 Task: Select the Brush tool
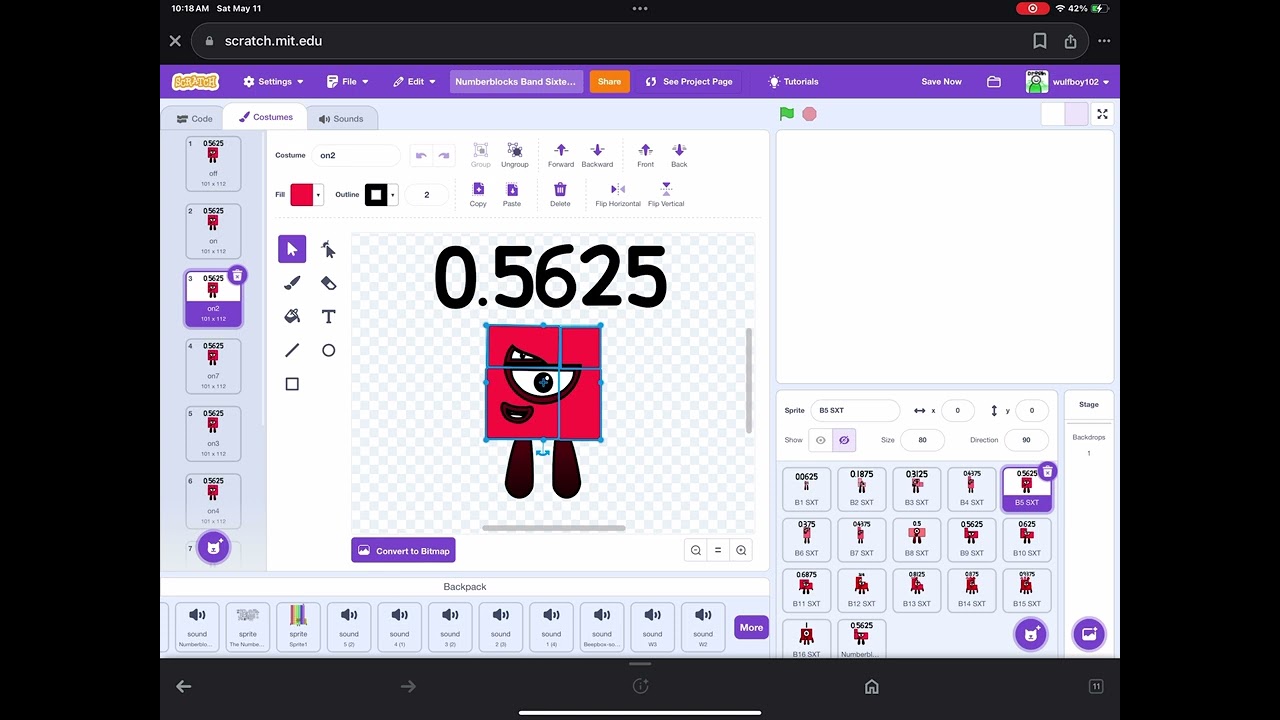[292, 283]
